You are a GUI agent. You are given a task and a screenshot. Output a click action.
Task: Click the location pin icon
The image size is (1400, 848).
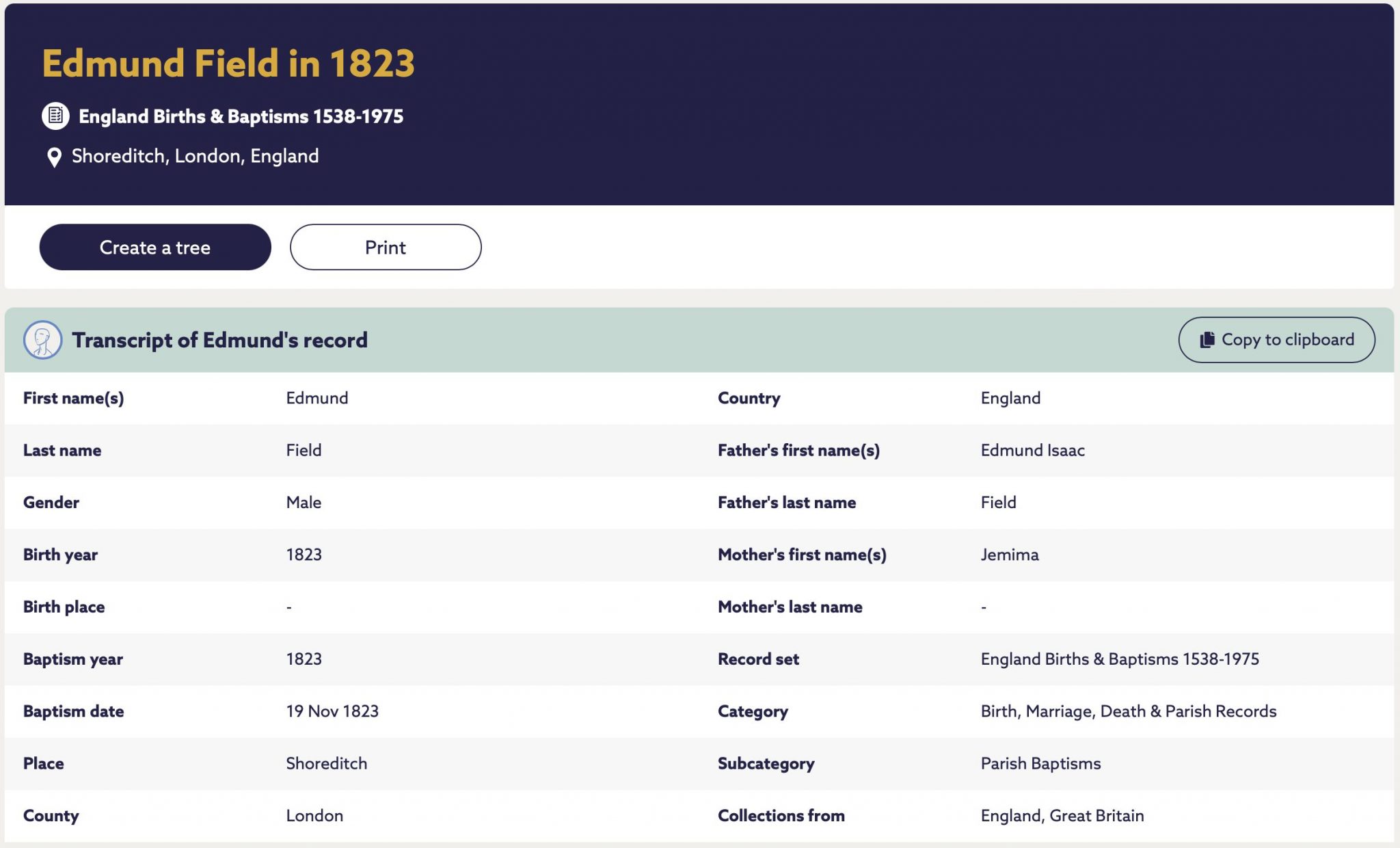[54, 157]
